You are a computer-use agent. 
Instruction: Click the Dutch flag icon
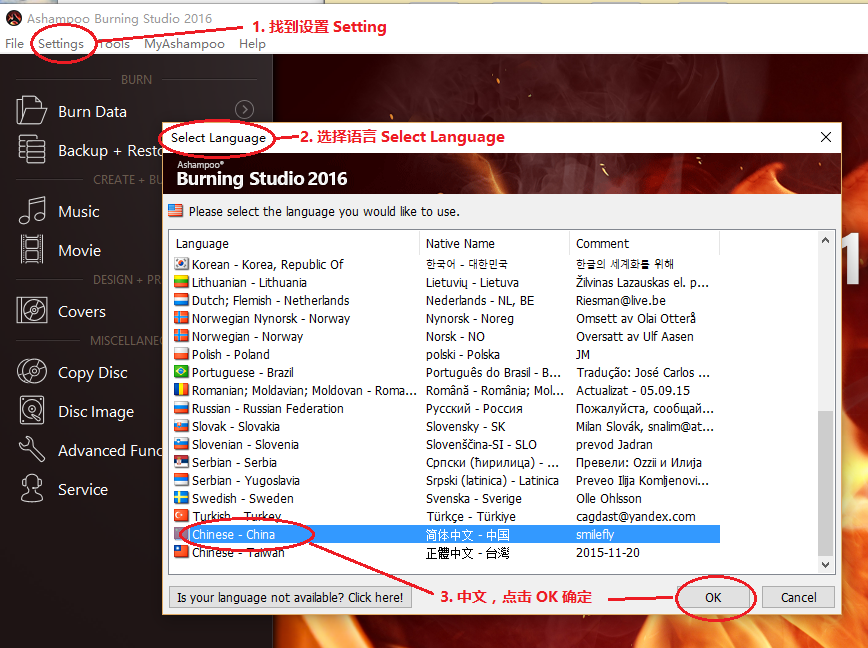tap(181, 299)
